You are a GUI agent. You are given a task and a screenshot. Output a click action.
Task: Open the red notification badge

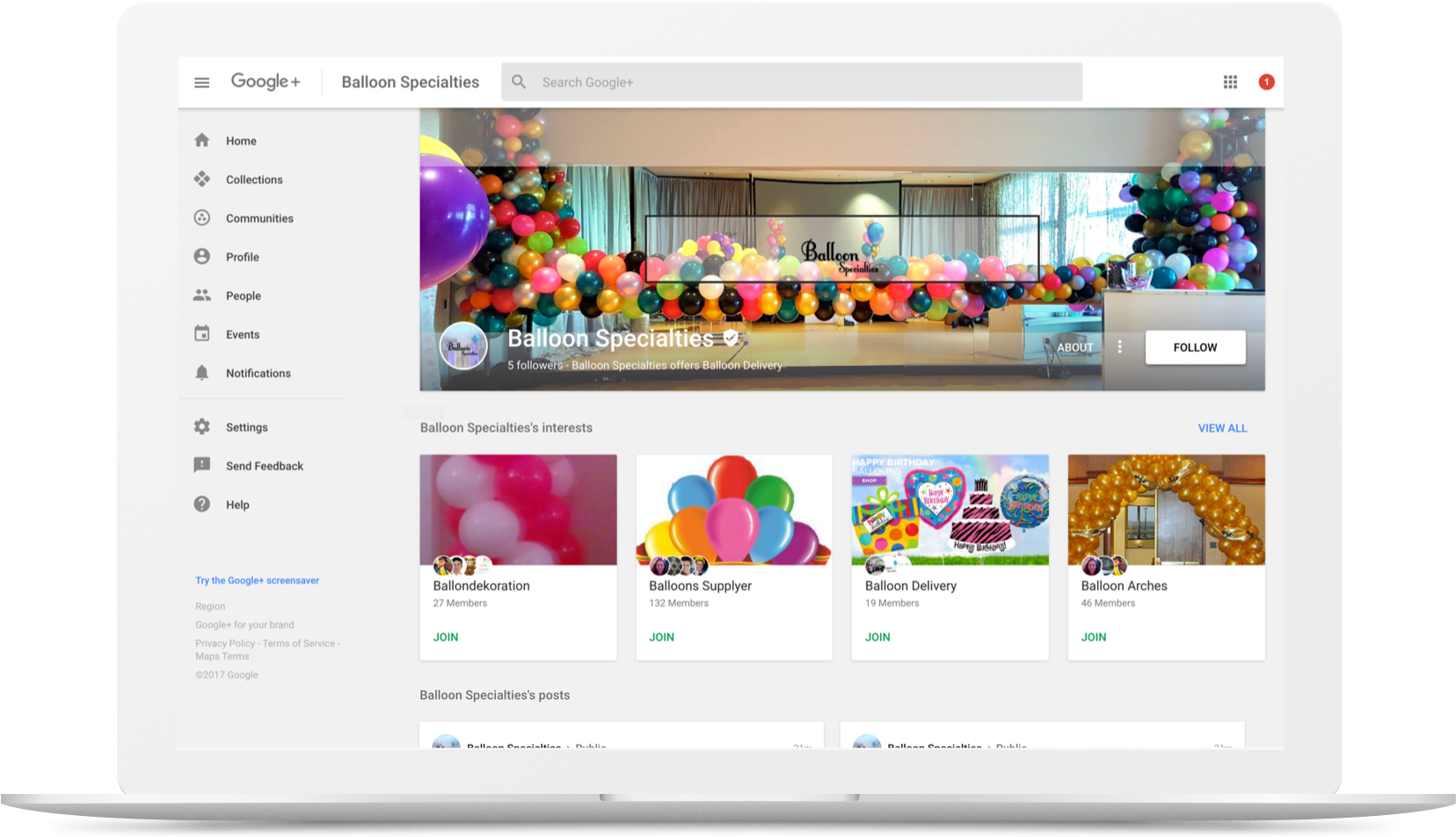pyautogui.click(x=1266, y=82)
